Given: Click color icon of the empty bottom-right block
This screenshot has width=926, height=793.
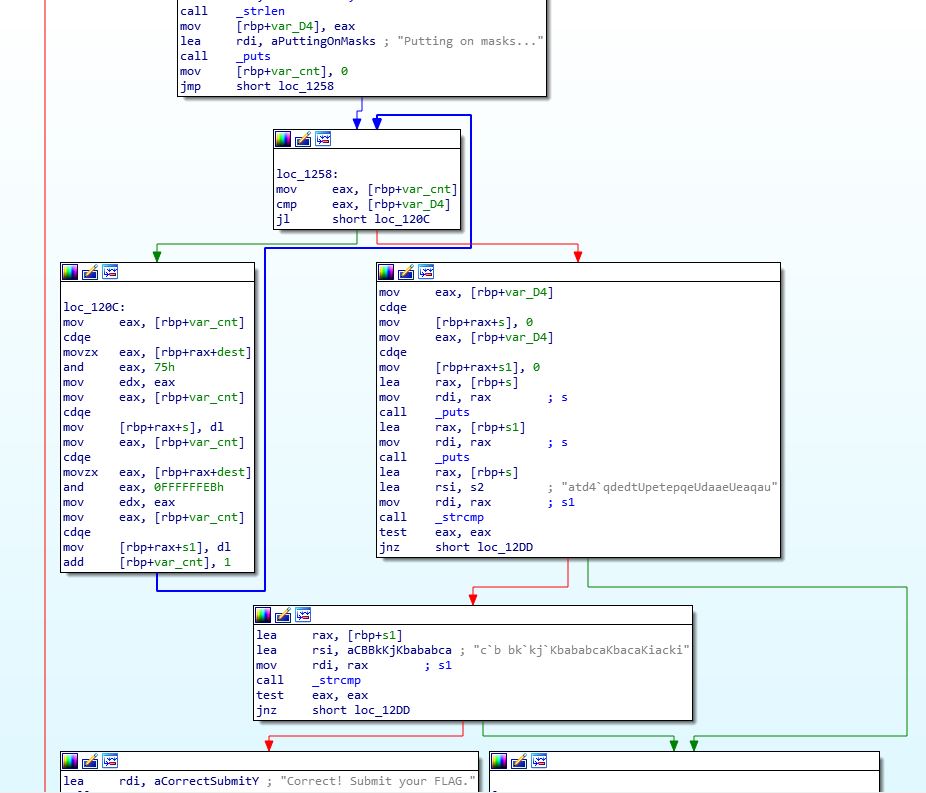Looking at the screenshot, I should [499, 761].
